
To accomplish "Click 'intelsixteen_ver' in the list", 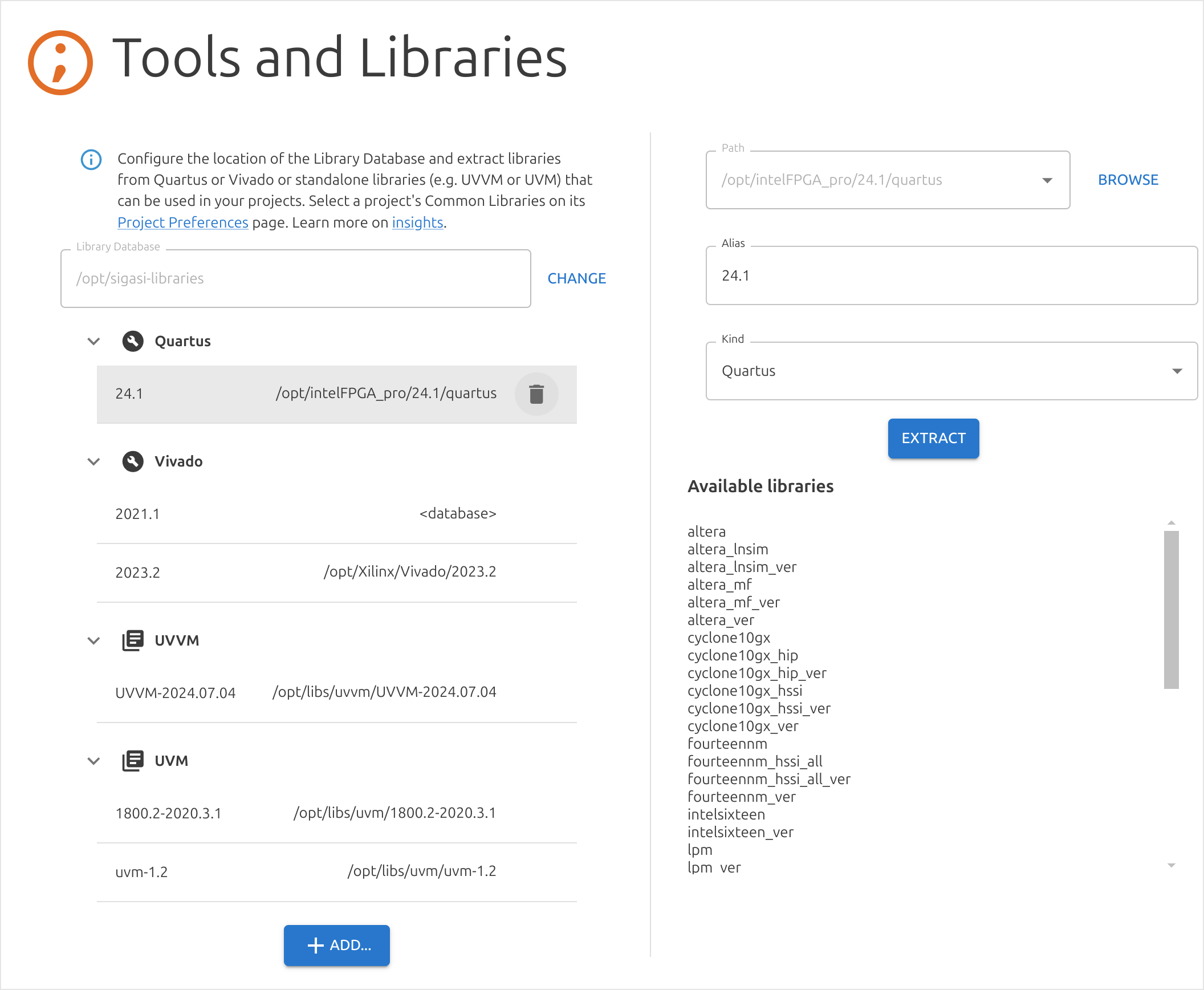I will (740, 832).
